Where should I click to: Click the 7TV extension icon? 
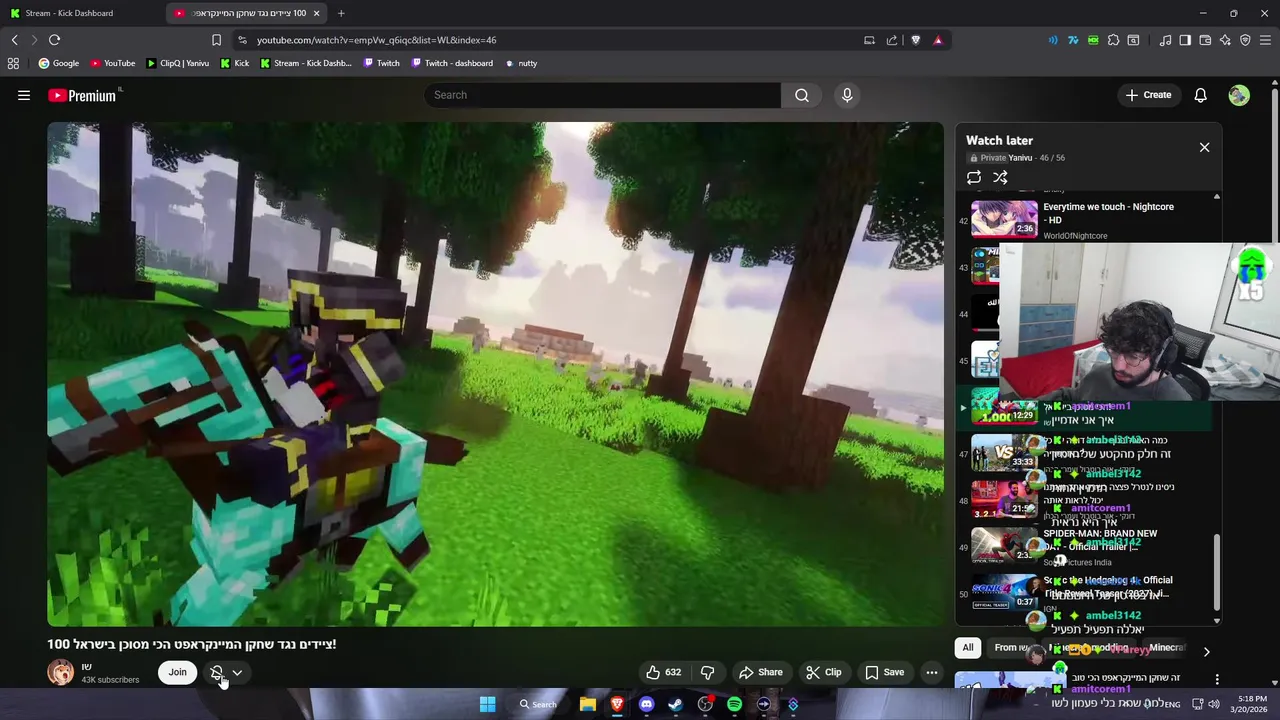1073,40
